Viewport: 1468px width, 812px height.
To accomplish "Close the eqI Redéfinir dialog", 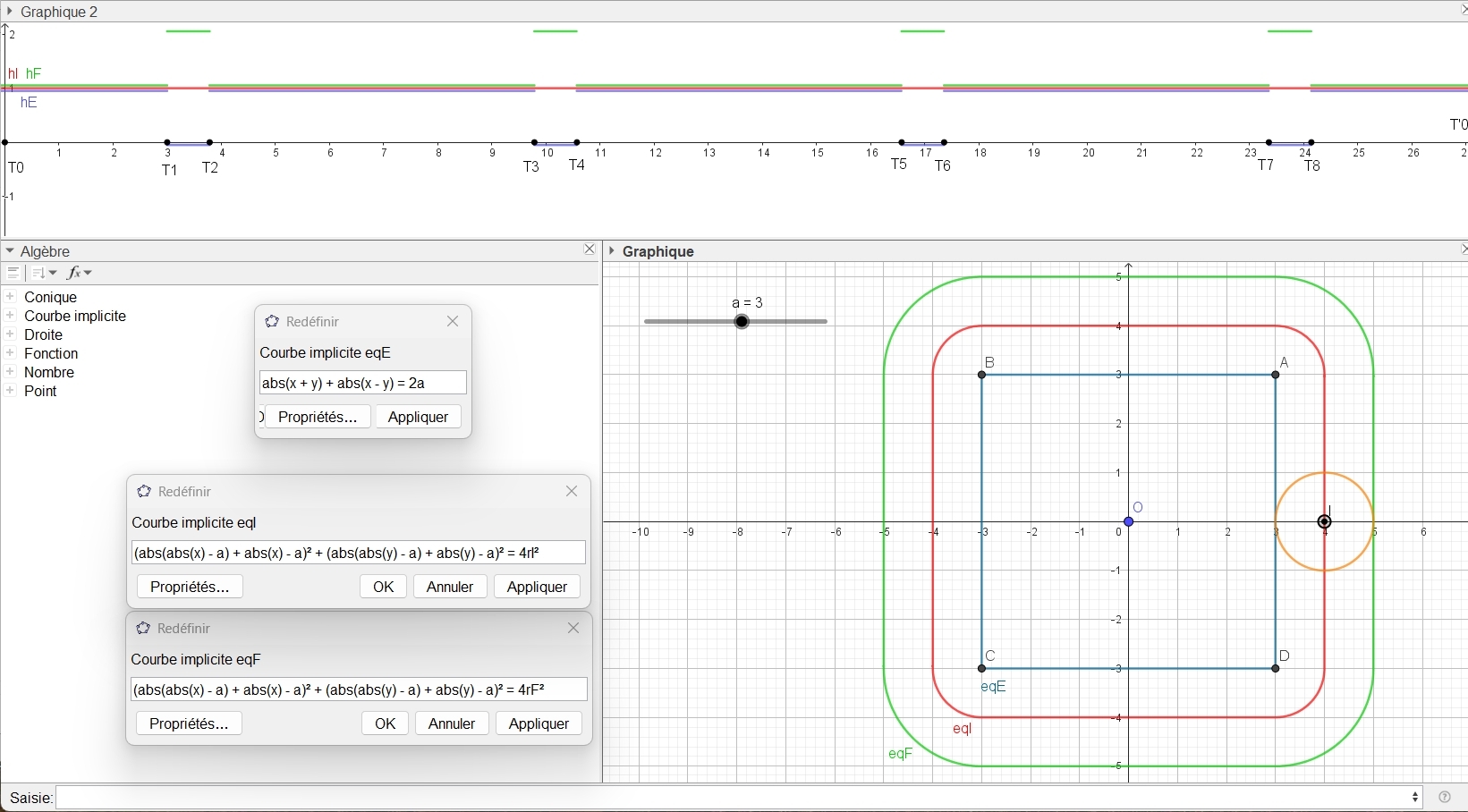I will [572, 492].
